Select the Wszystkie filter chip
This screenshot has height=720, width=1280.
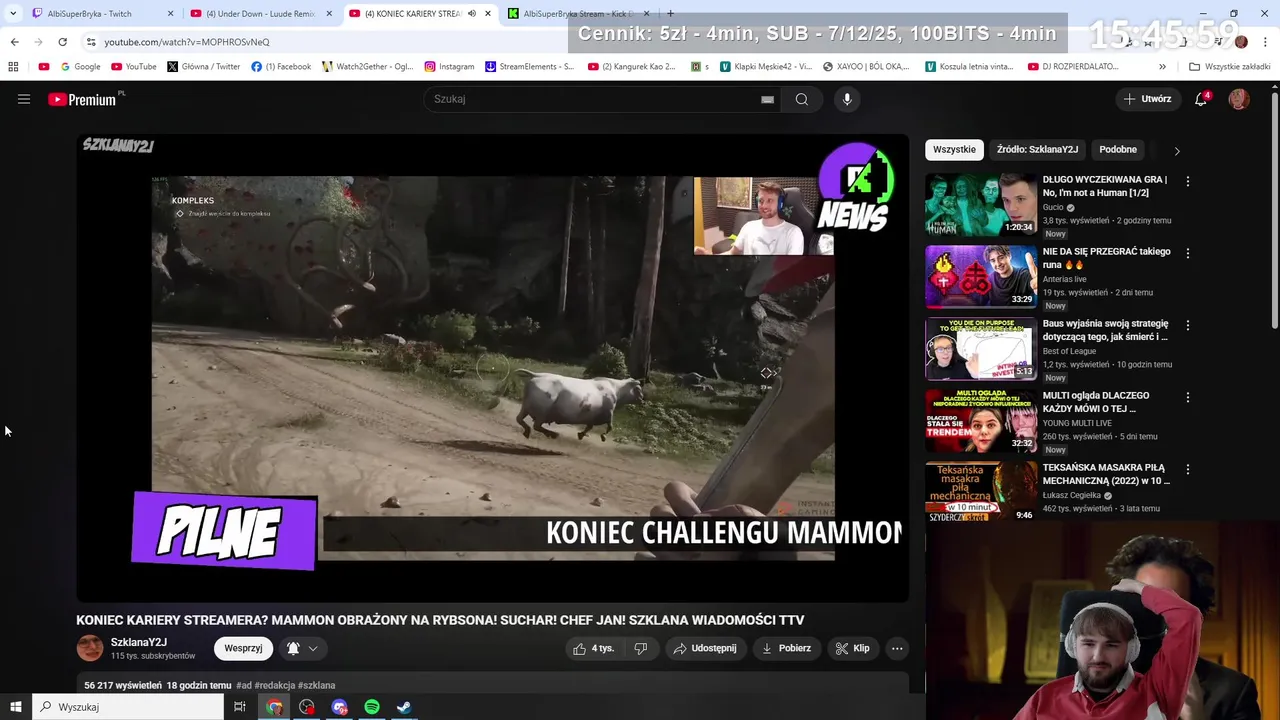(x=954, y=149)
